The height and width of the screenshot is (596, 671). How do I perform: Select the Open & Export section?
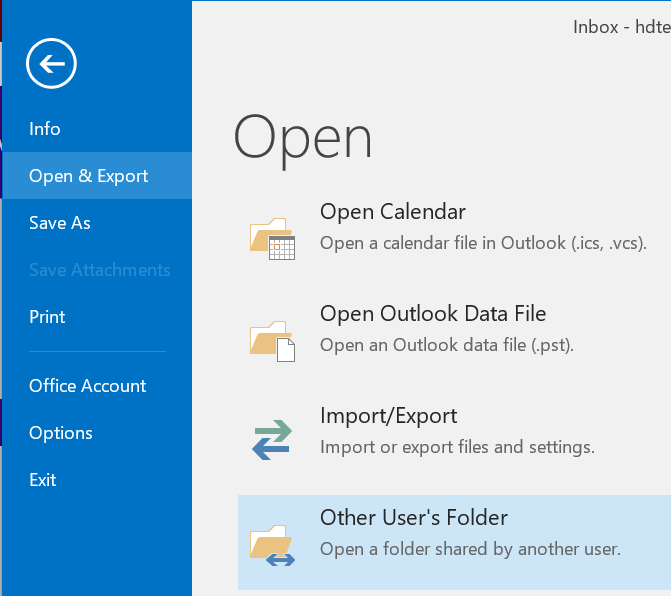coord(97,176)
